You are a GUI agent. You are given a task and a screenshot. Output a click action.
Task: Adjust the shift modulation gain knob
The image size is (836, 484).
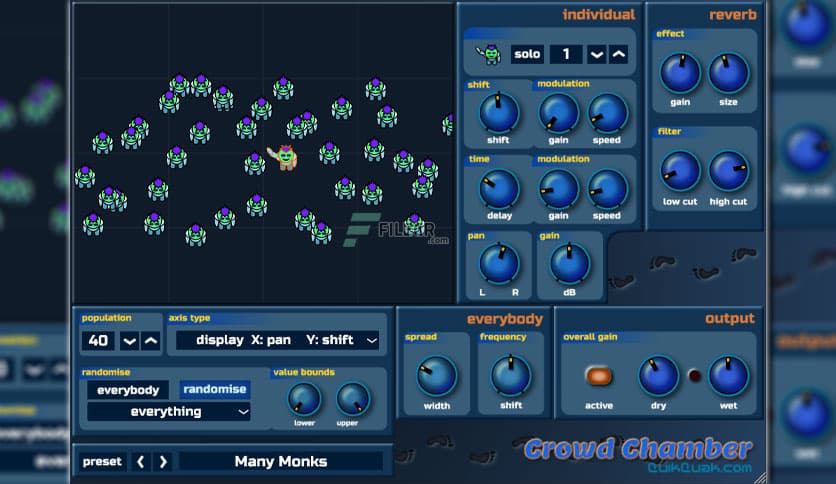pyautogui.click(x=558, y=113)
